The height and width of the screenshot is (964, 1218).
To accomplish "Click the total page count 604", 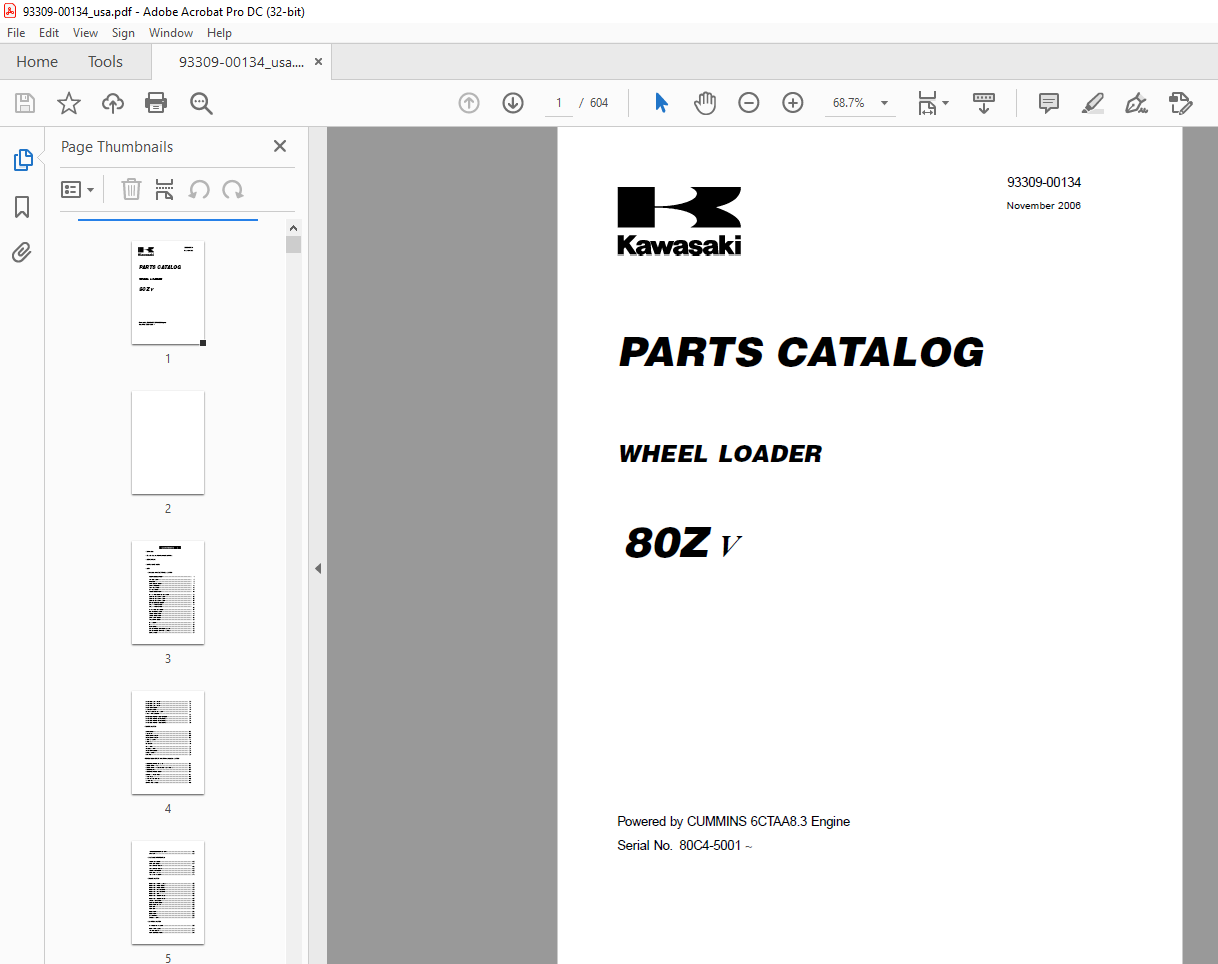I will tap(599, 103).
